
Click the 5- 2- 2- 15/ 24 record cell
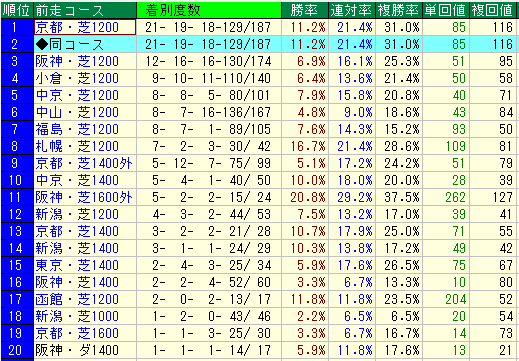point(209,197)
